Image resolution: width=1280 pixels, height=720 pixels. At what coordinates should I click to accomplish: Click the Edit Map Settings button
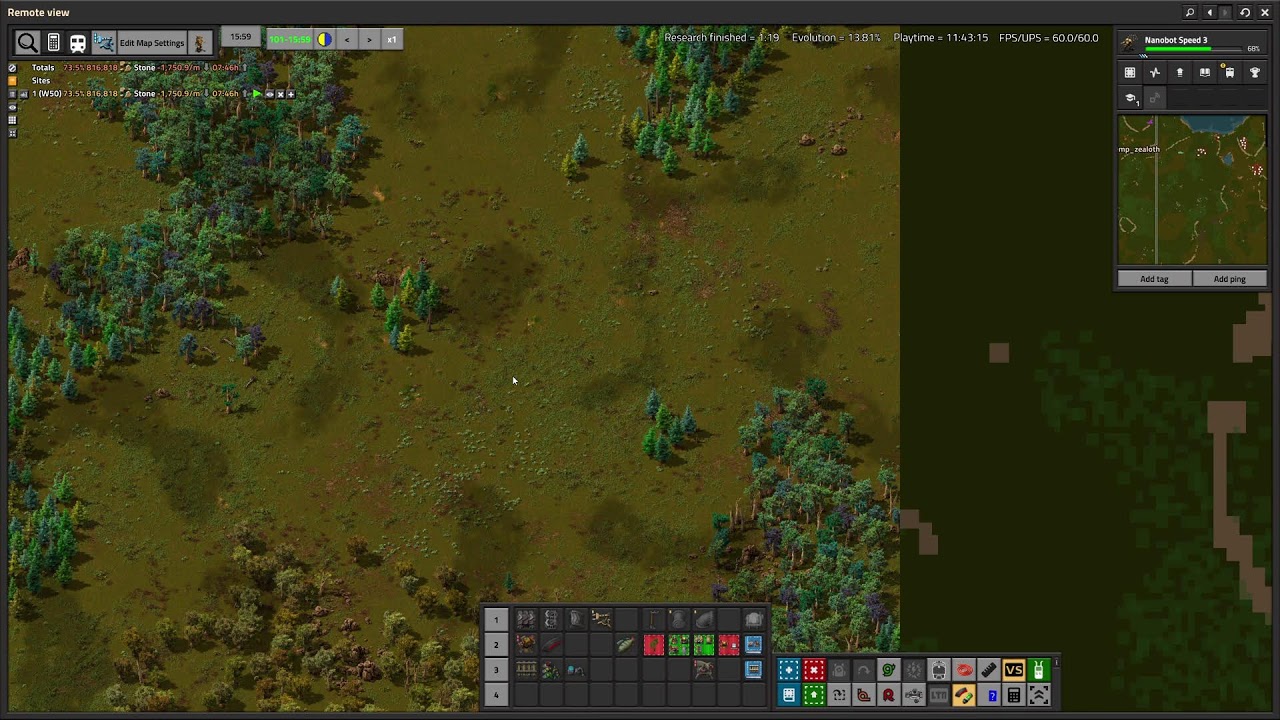point(152,43)
